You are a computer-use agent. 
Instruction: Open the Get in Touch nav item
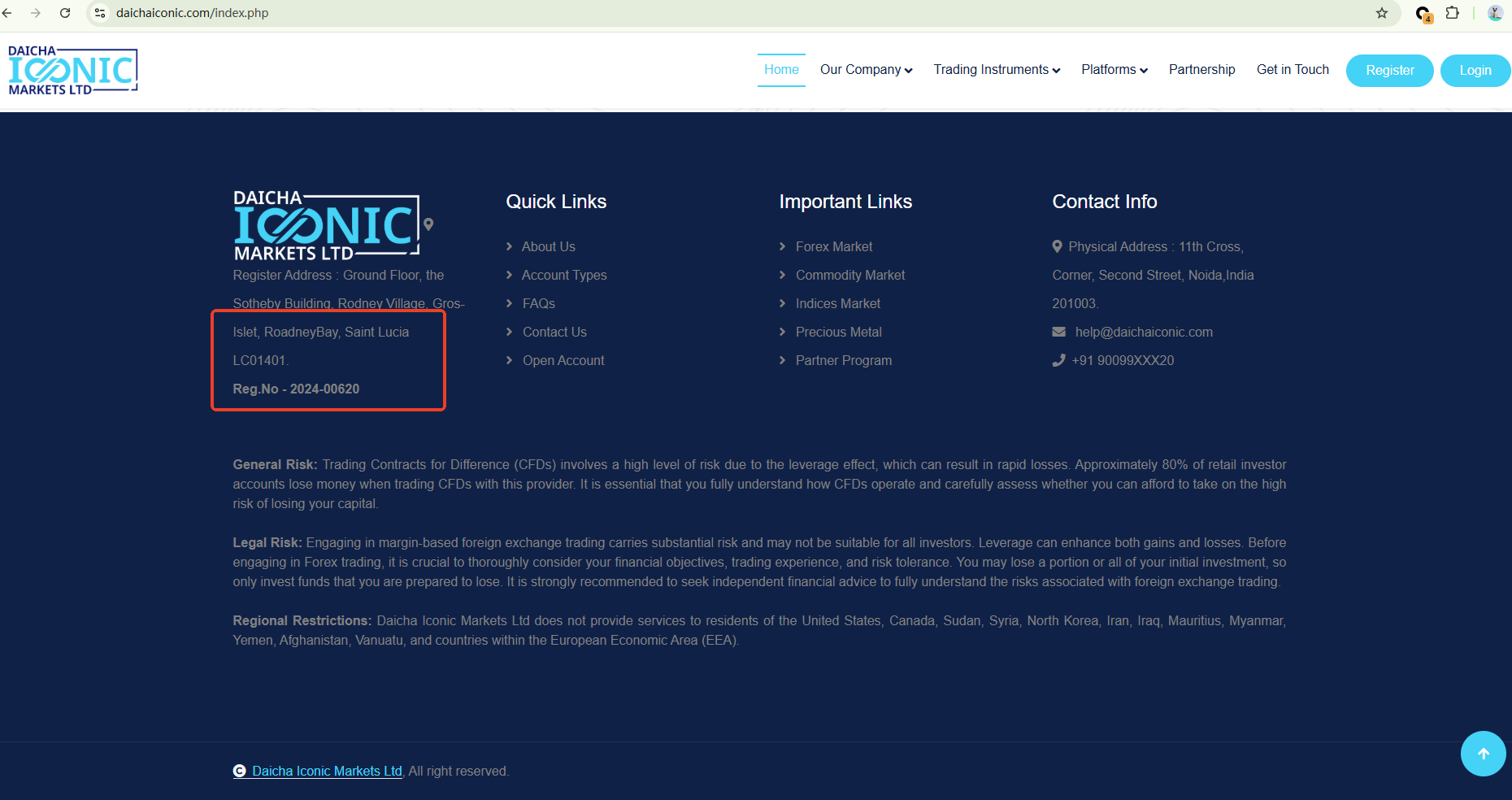point(1293,70)
